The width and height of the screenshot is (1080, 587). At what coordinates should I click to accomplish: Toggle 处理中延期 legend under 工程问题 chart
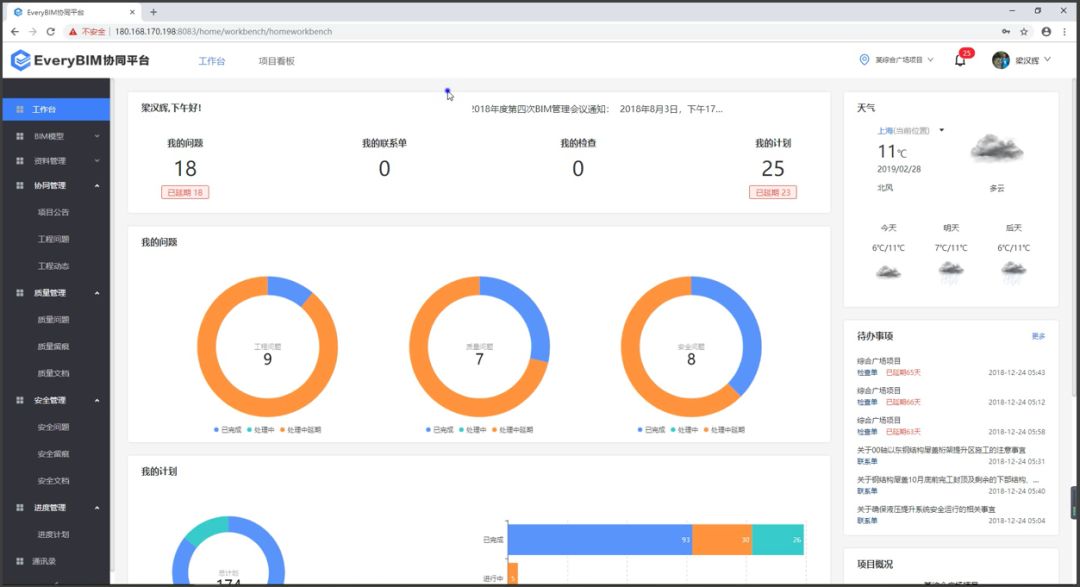[300, 430]
